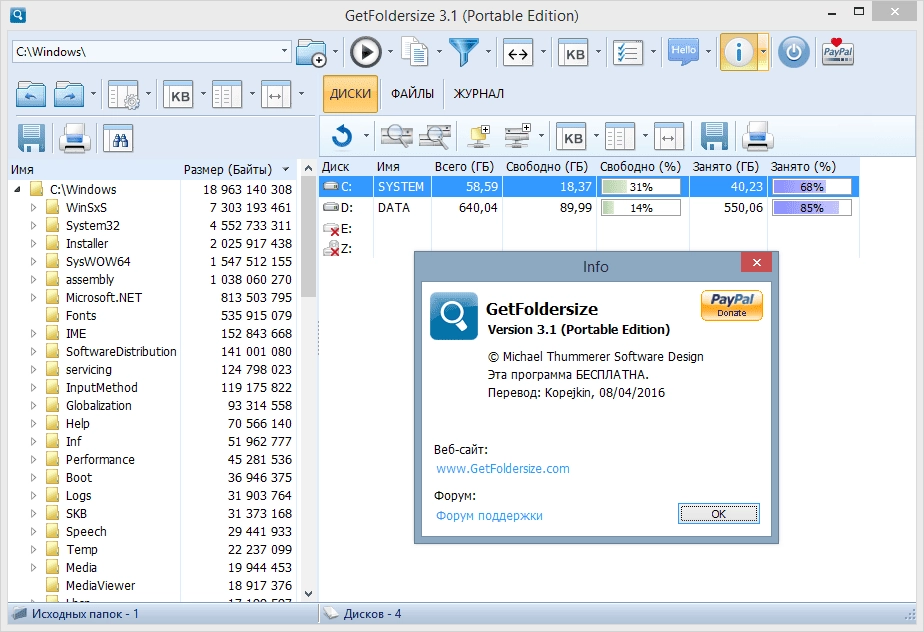
Task: Collapse the C:\Windows tree node
Action: (x=18, y=189)
